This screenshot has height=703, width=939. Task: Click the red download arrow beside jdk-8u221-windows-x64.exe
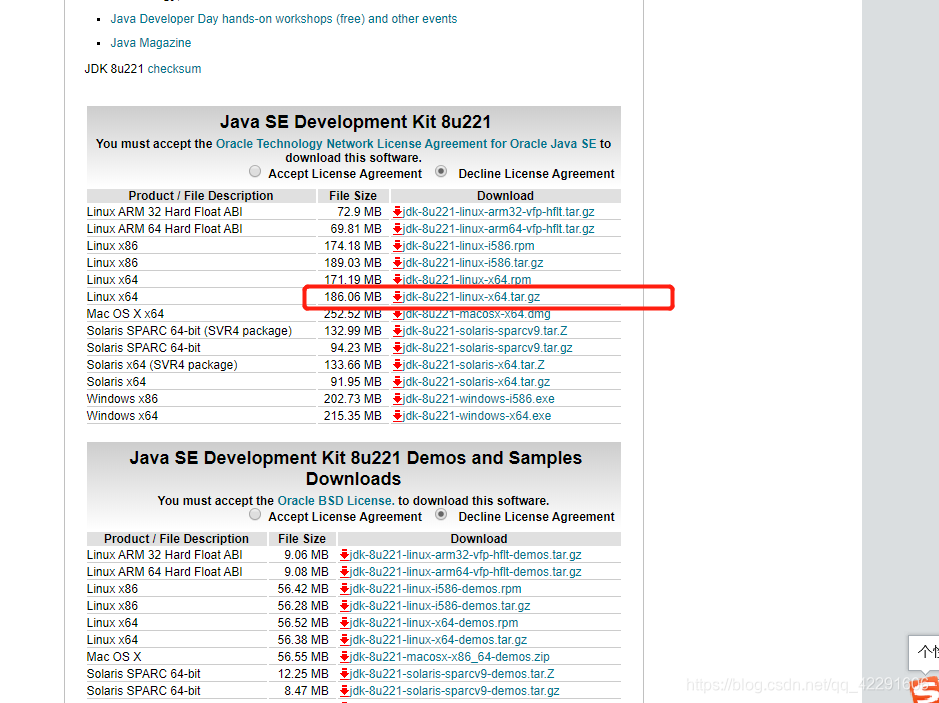pos(398,416)
